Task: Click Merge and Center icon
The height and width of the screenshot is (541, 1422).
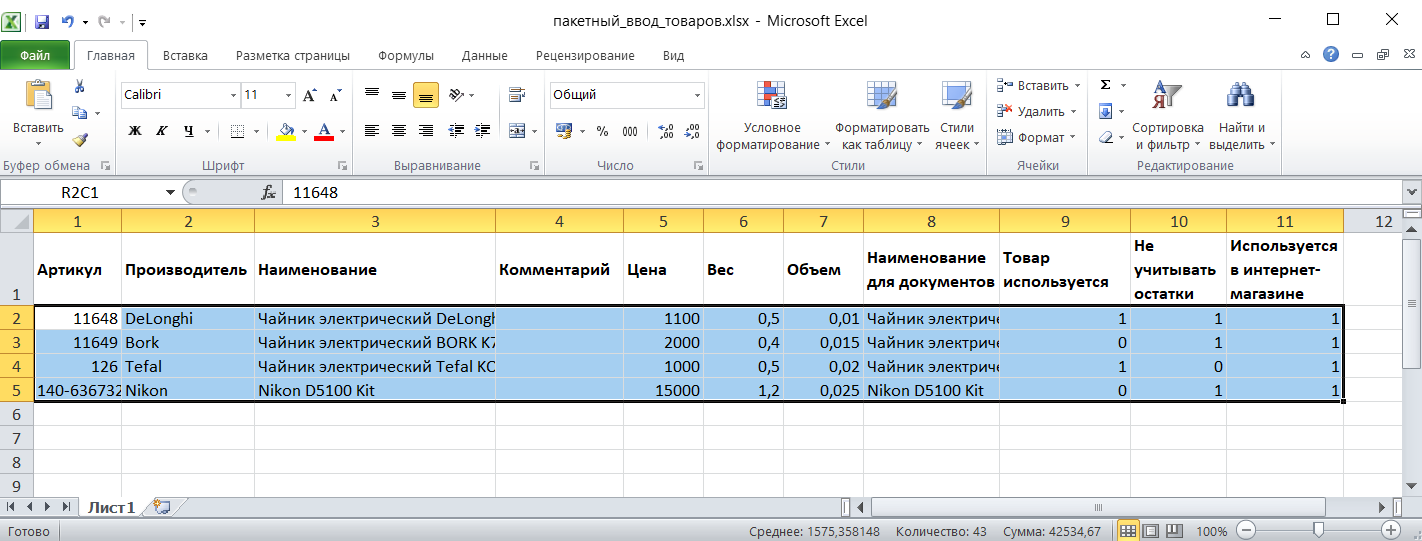Action: click(x=515, y=131)
